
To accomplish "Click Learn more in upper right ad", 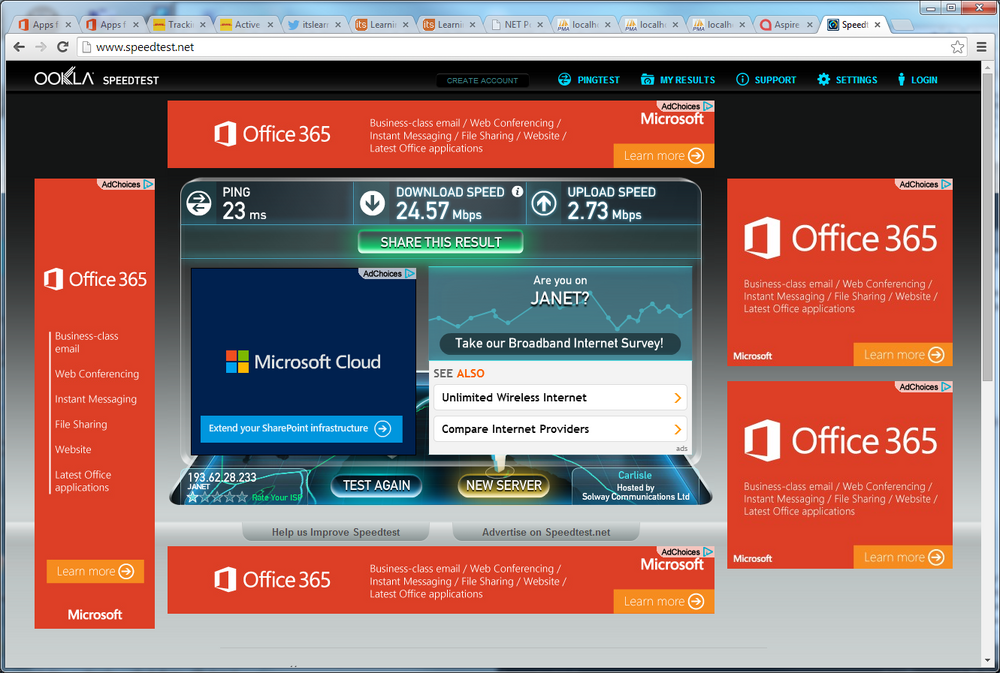I will click(x=903, y=355).
